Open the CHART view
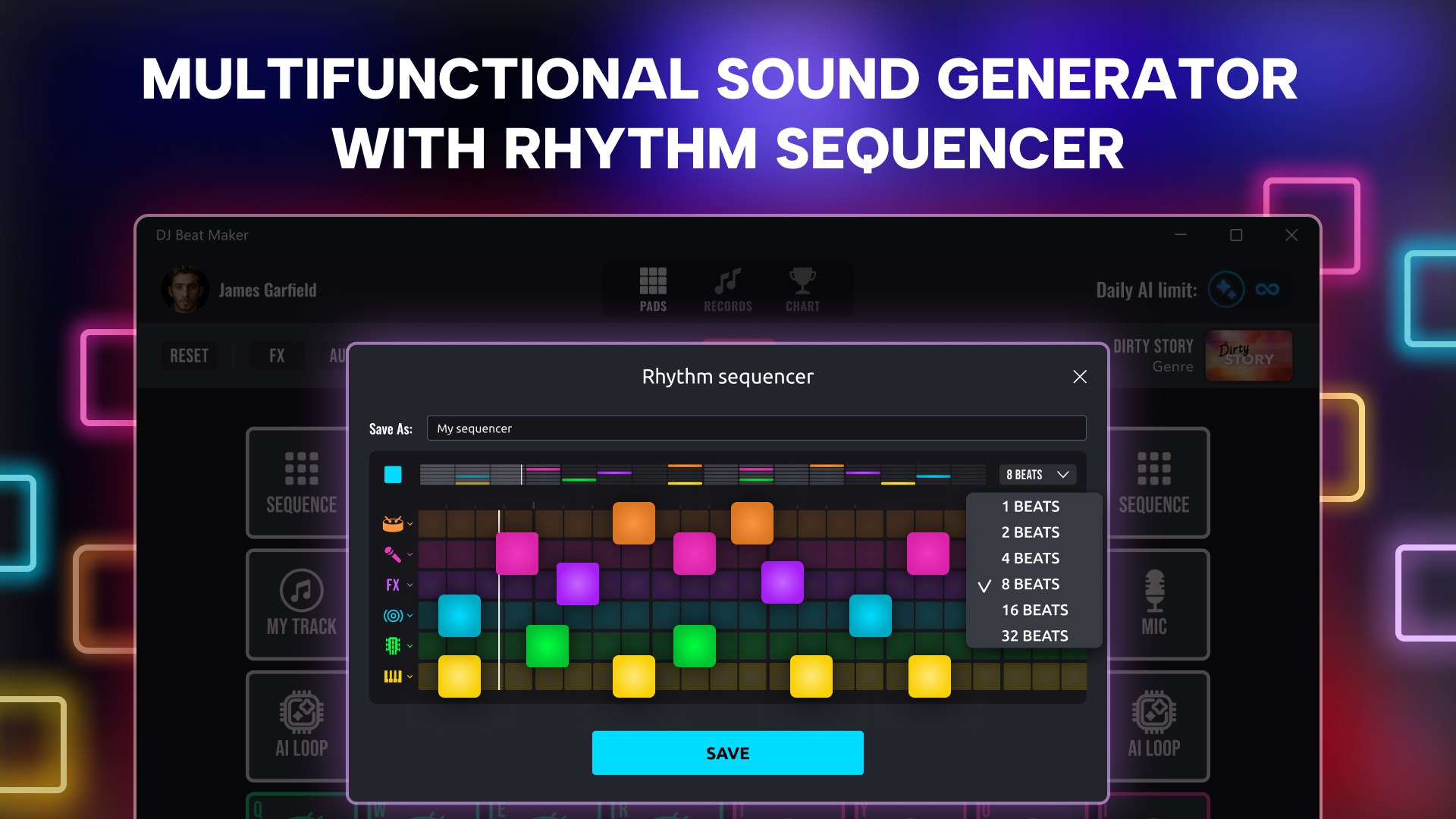 (x=802, y=288)
